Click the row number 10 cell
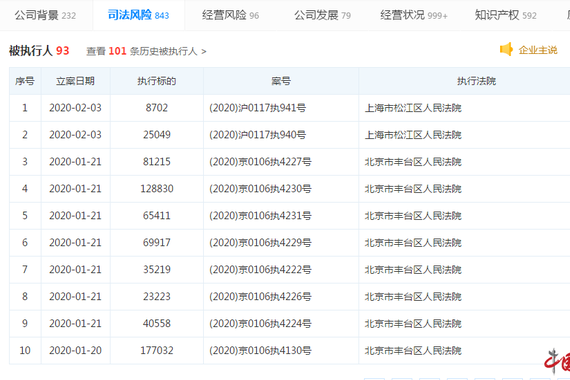The image size is (570, 380). click(x=25, y=351)
